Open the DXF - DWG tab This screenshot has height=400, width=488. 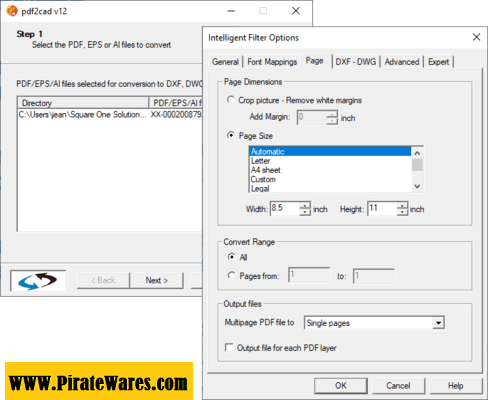tap(356, 62)
